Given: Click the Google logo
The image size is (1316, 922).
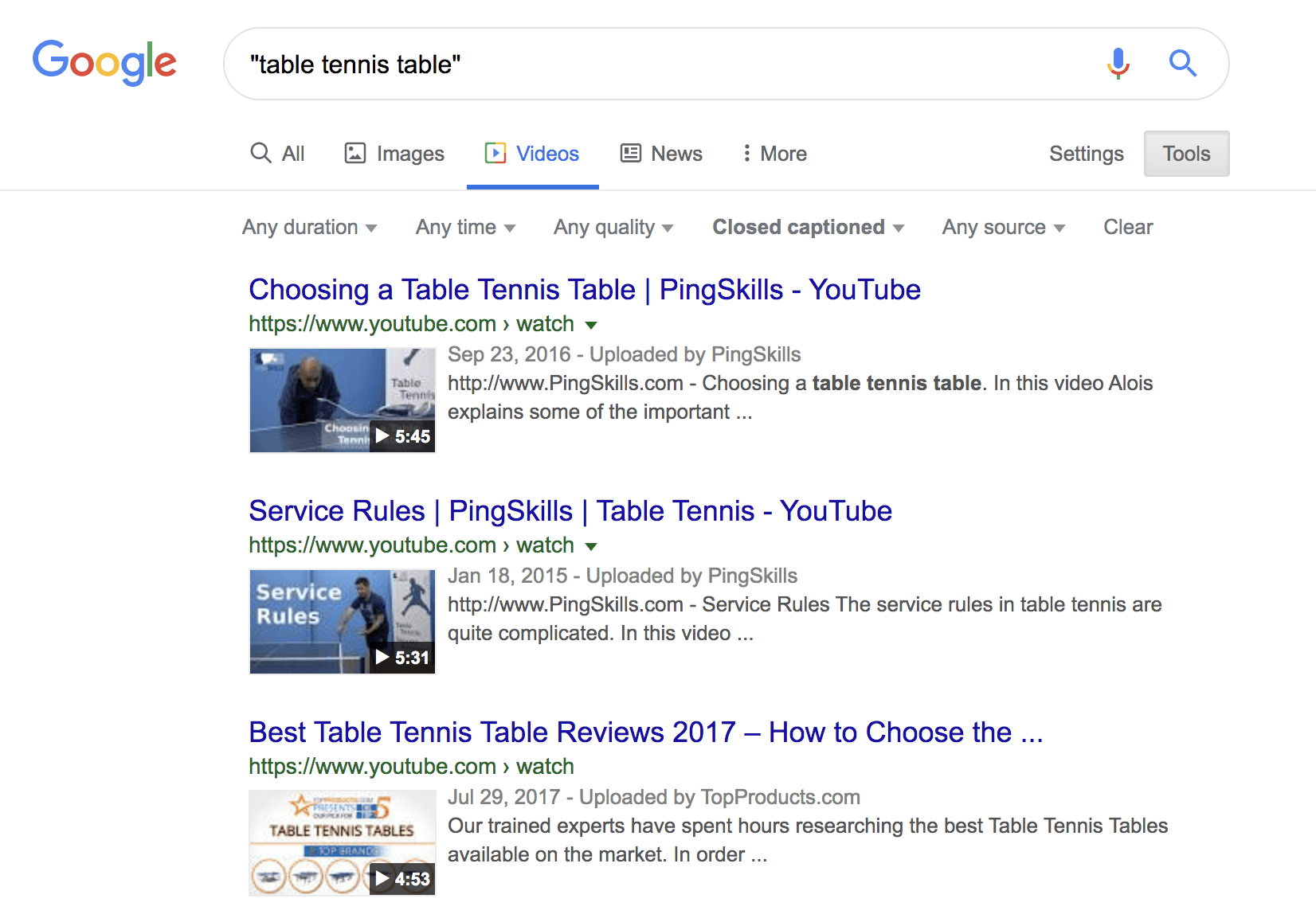Looking at the screenshot, I should point(104,62).
